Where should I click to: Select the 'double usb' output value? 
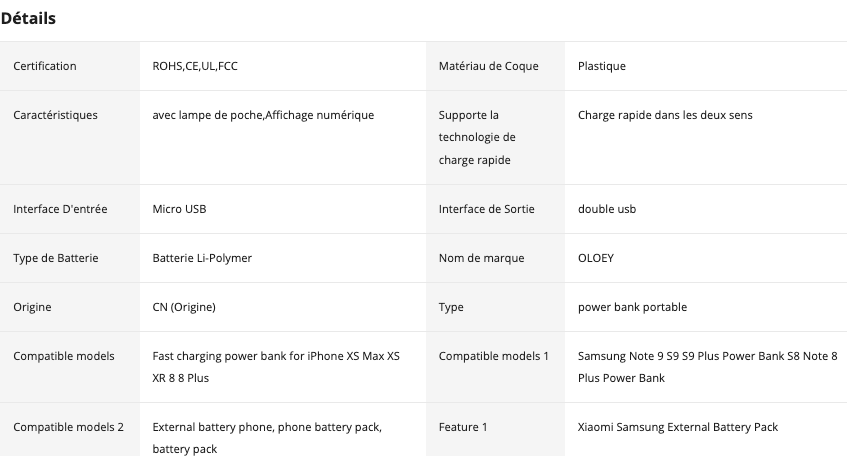(x=607, y=209)
